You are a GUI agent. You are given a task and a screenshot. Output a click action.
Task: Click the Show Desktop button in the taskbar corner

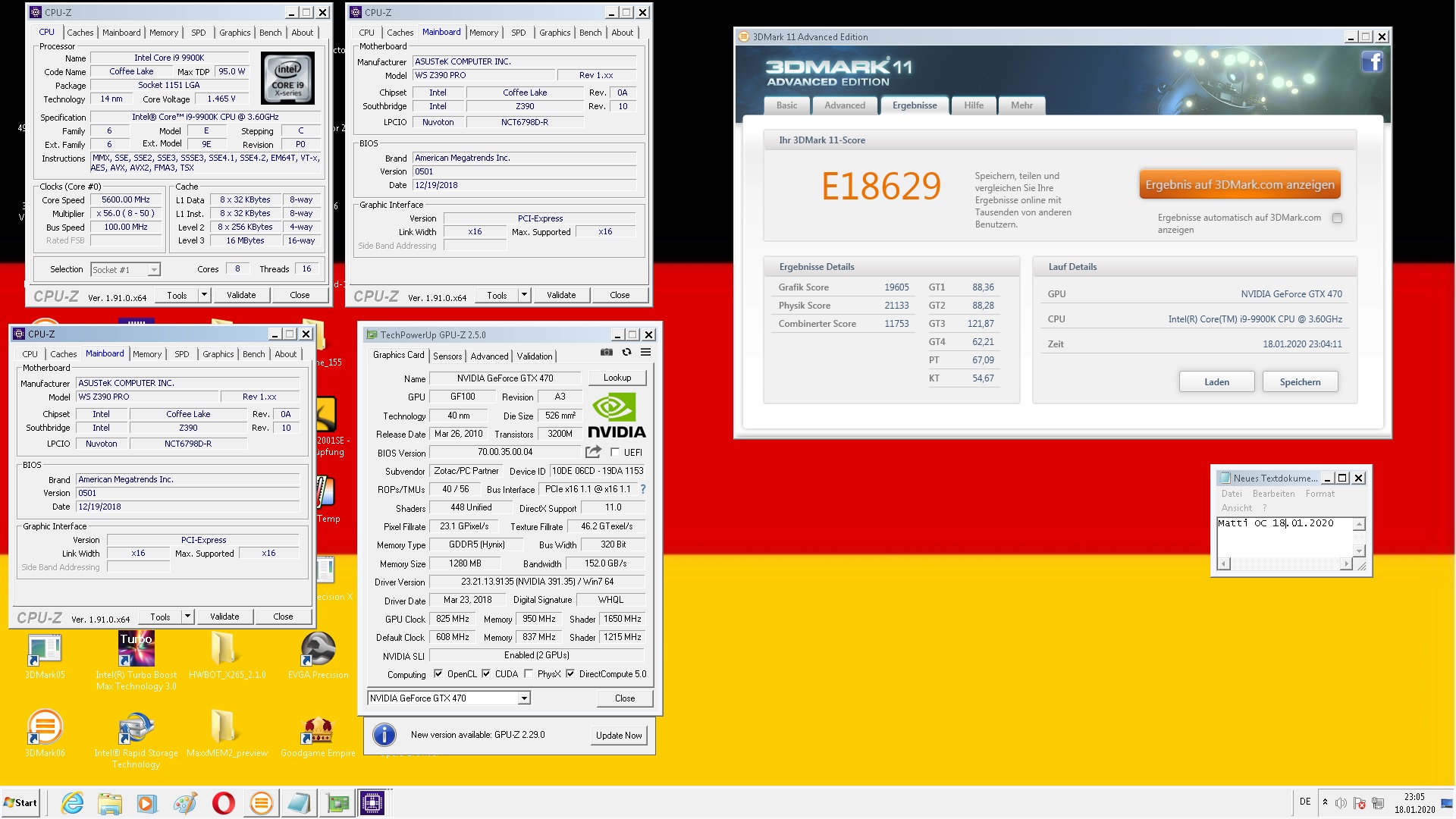pos(1447,803)
